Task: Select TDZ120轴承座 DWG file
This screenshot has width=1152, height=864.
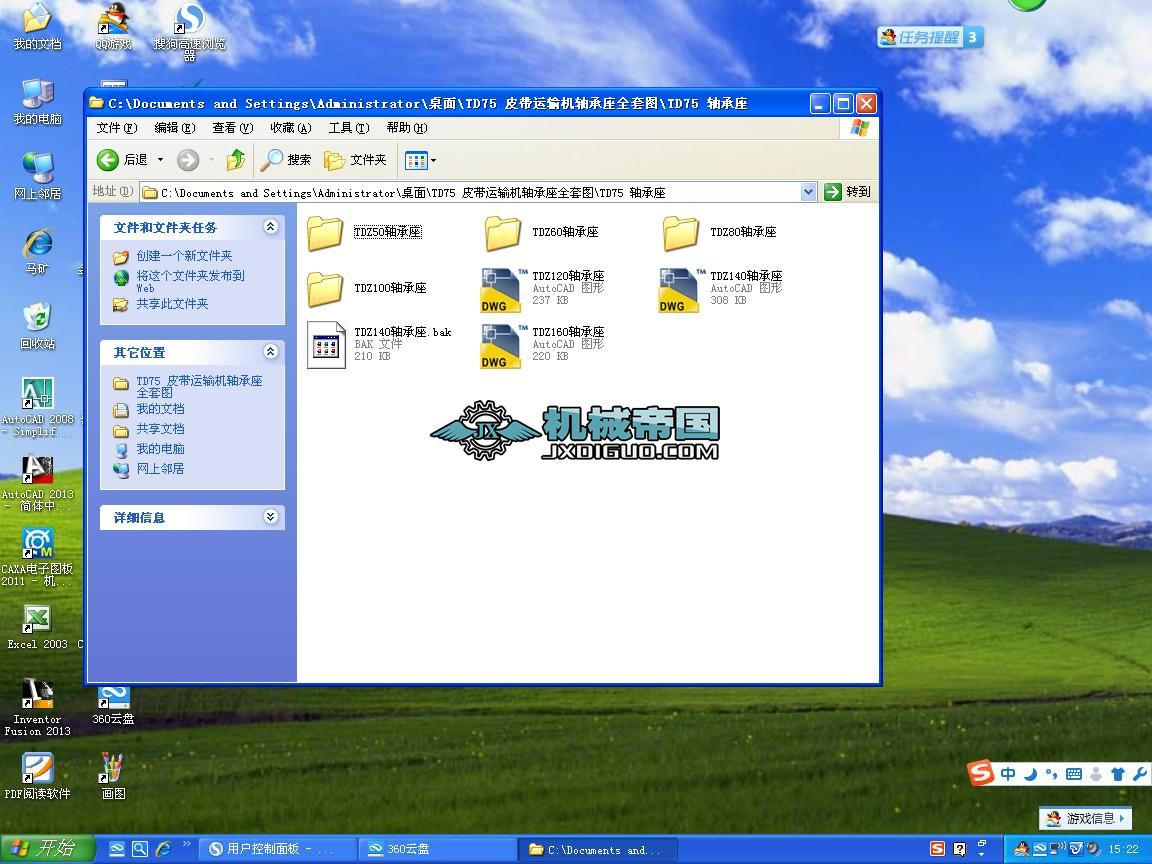Action: point(543,289)
